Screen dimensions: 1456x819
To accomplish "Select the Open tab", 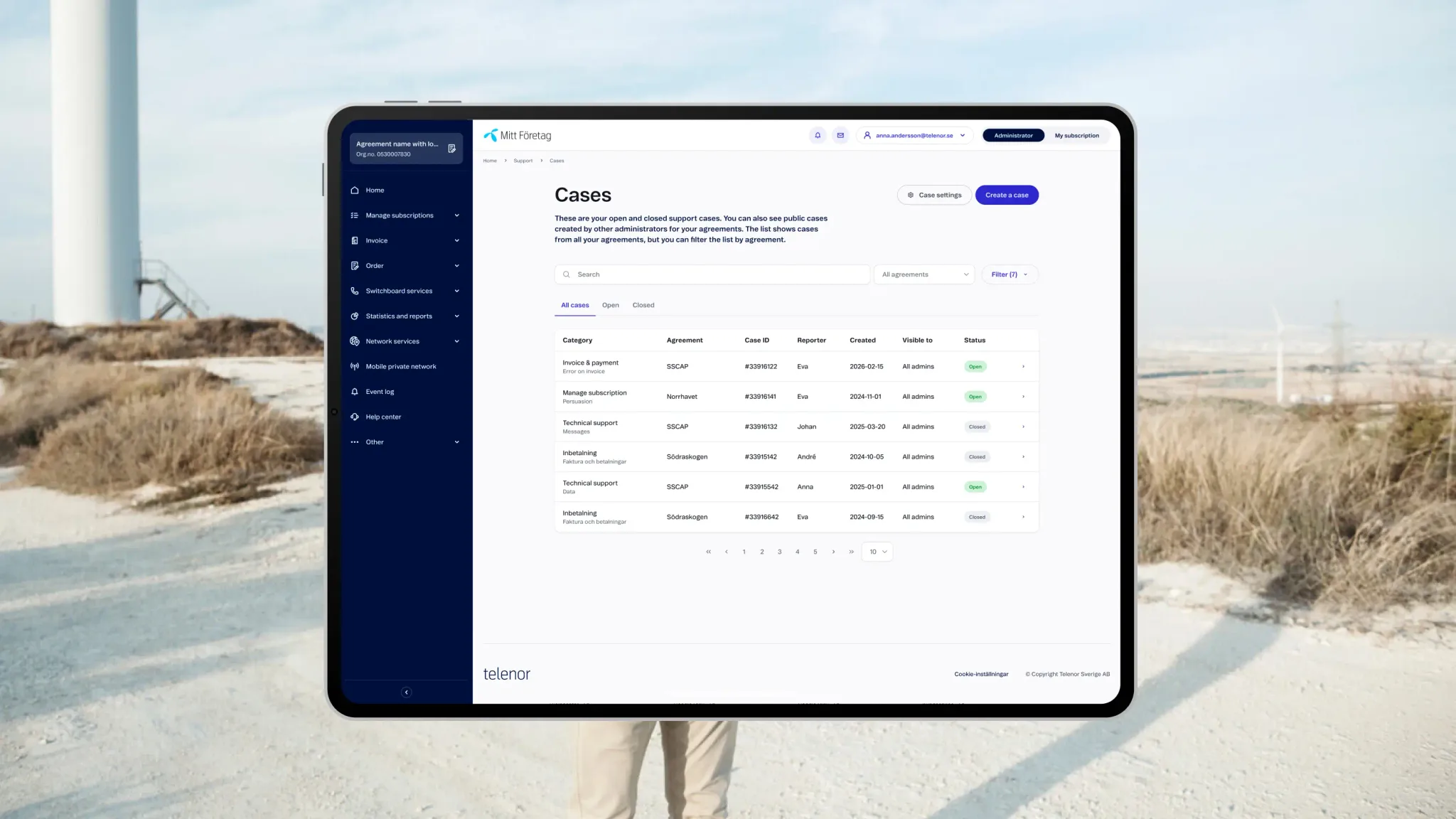I will pos(610,305).
